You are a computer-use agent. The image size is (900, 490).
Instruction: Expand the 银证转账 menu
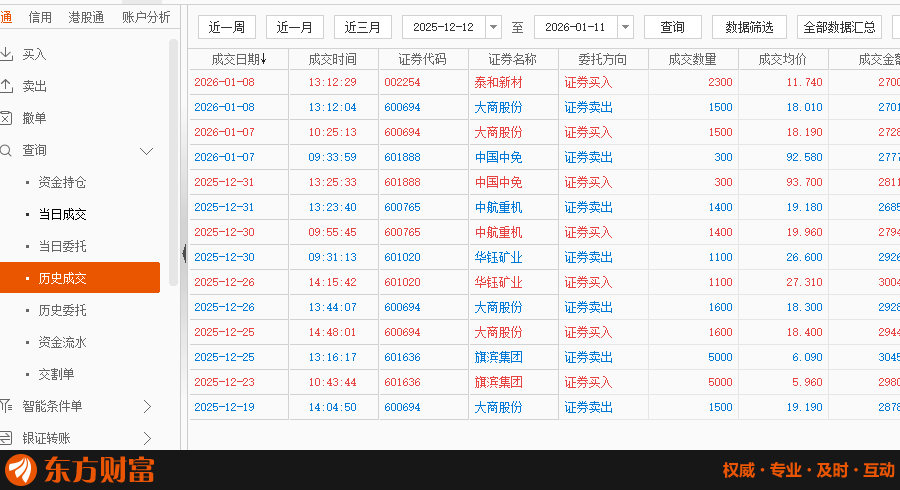click(x=147, y=438)
